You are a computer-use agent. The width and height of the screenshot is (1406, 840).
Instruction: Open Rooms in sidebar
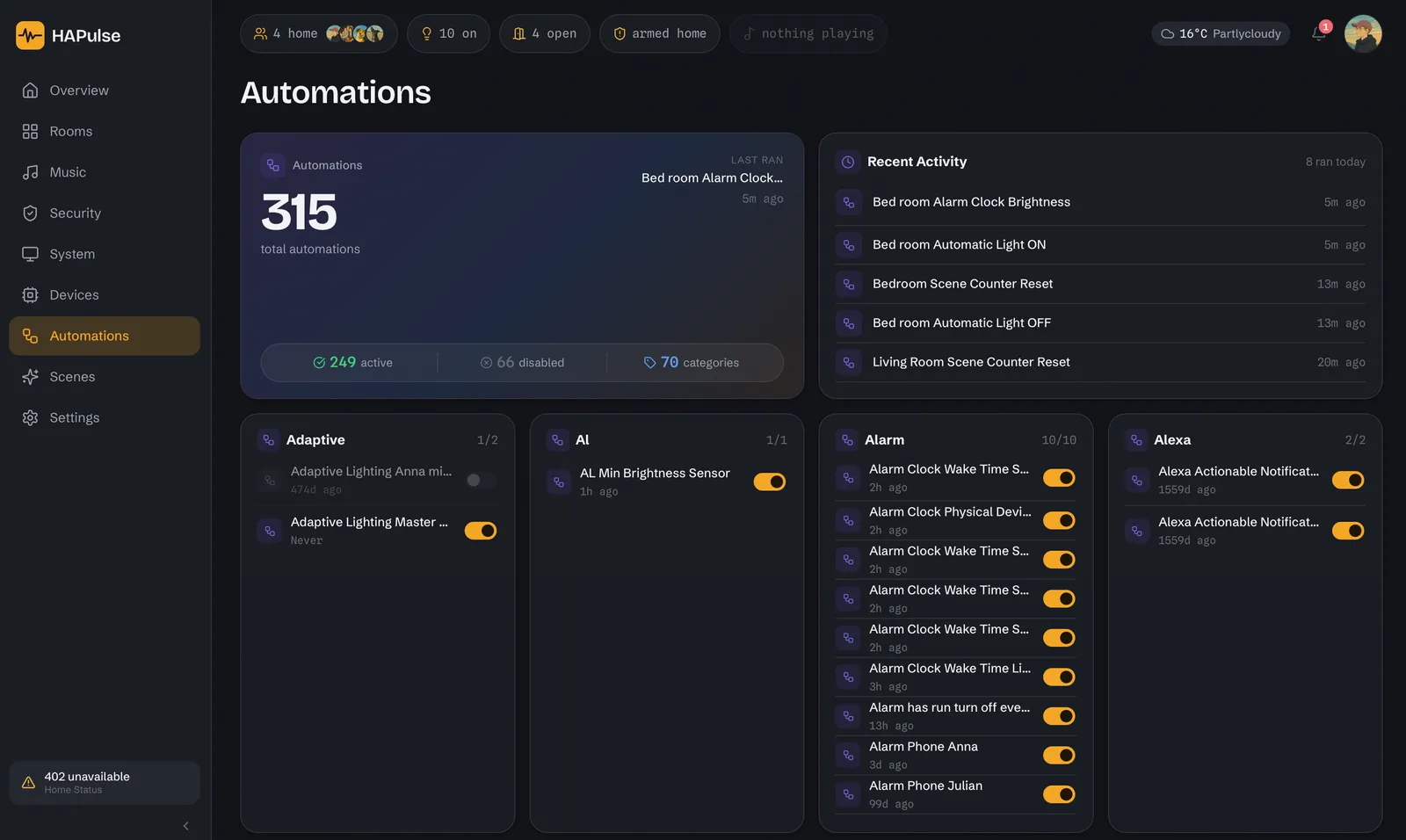105,132
